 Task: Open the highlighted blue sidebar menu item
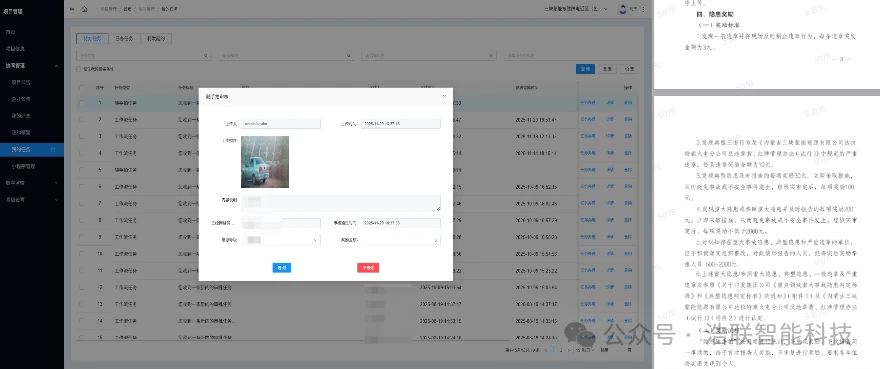click(31, 149)
